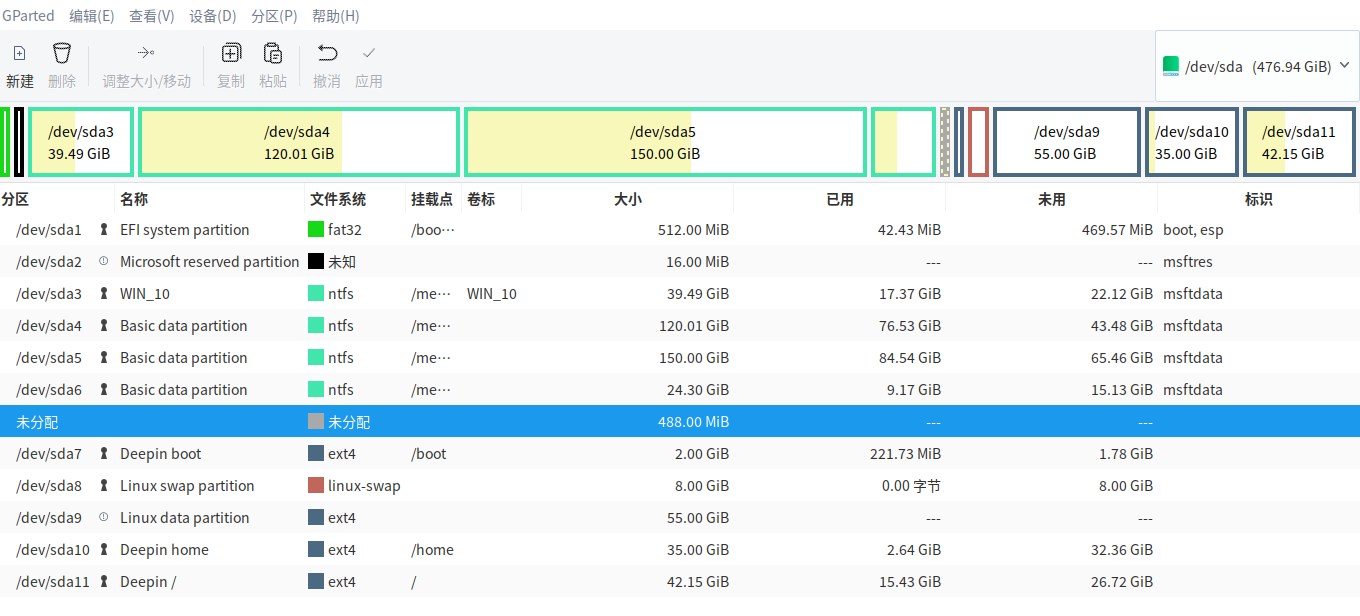Open the 设备 (Device) menu

213,15
